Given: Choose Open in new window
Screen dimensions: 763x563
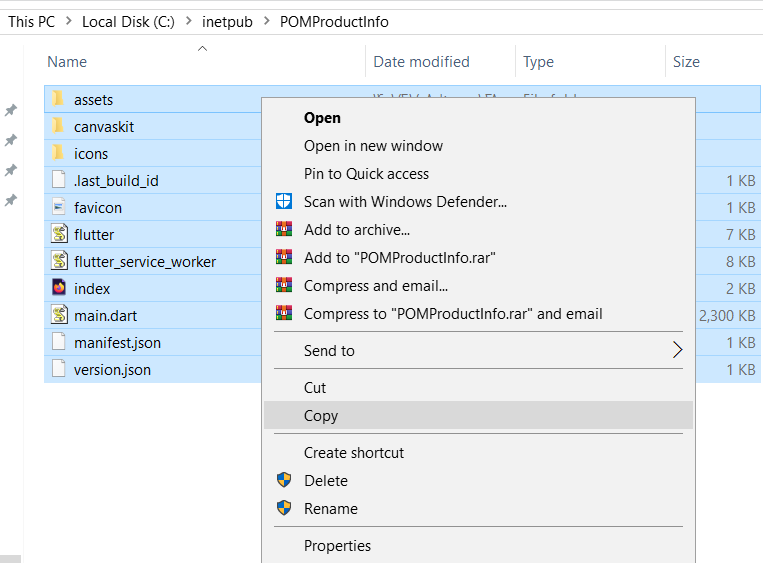Looking at the screenshot, I should pyautogui.click(x=478, y=146).
